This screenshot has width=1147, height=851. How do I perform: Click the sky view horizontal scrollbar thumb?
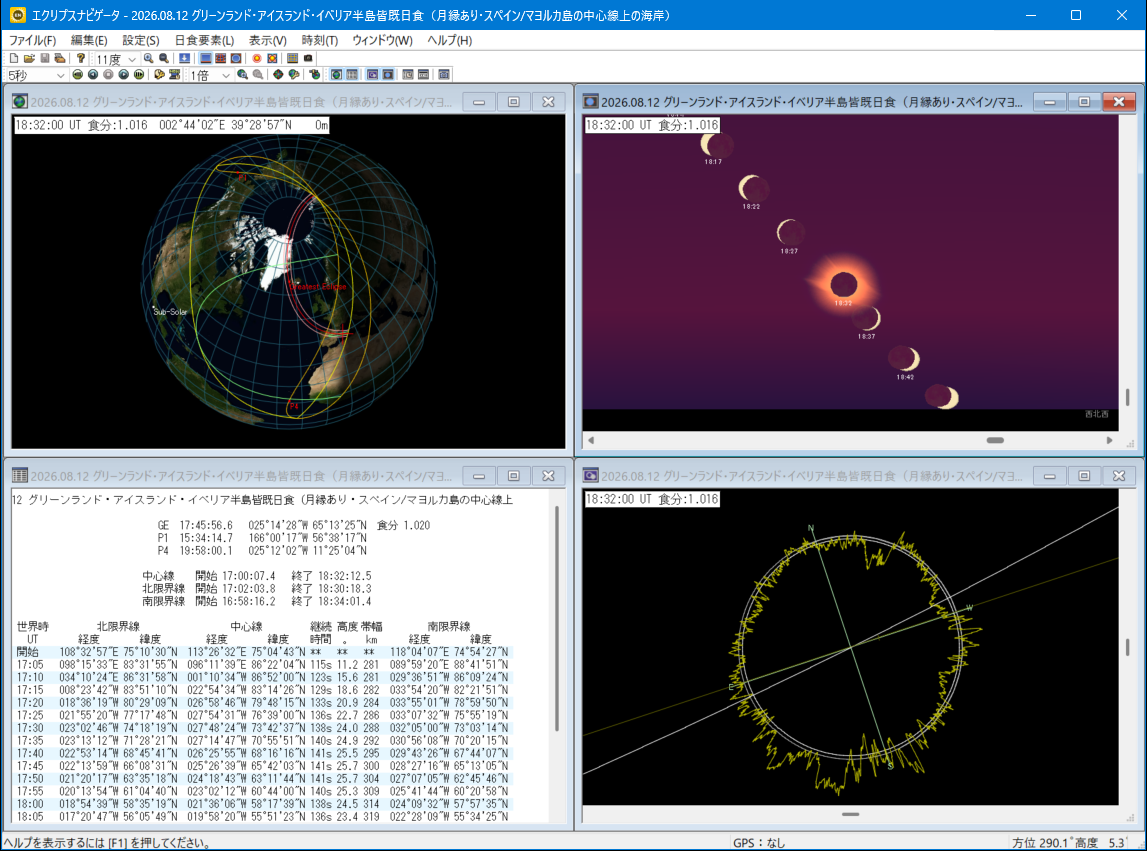pyautogui.click(x=994, y=440)
